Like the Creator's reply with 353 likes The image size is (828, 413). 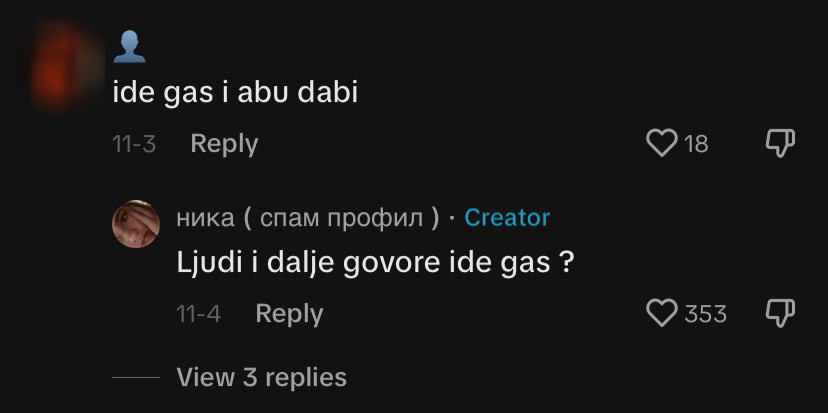point(662,313)
